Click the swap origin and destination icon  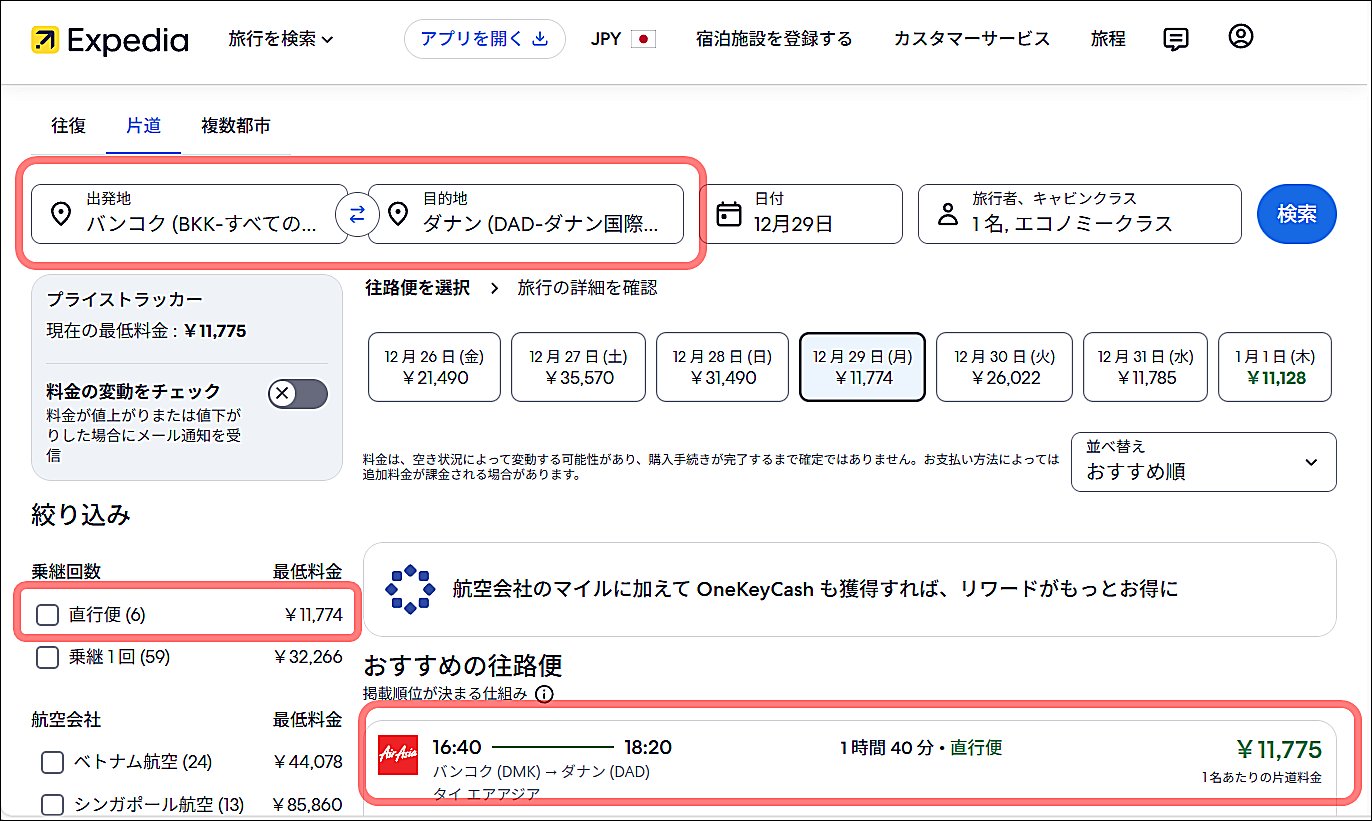357,214
